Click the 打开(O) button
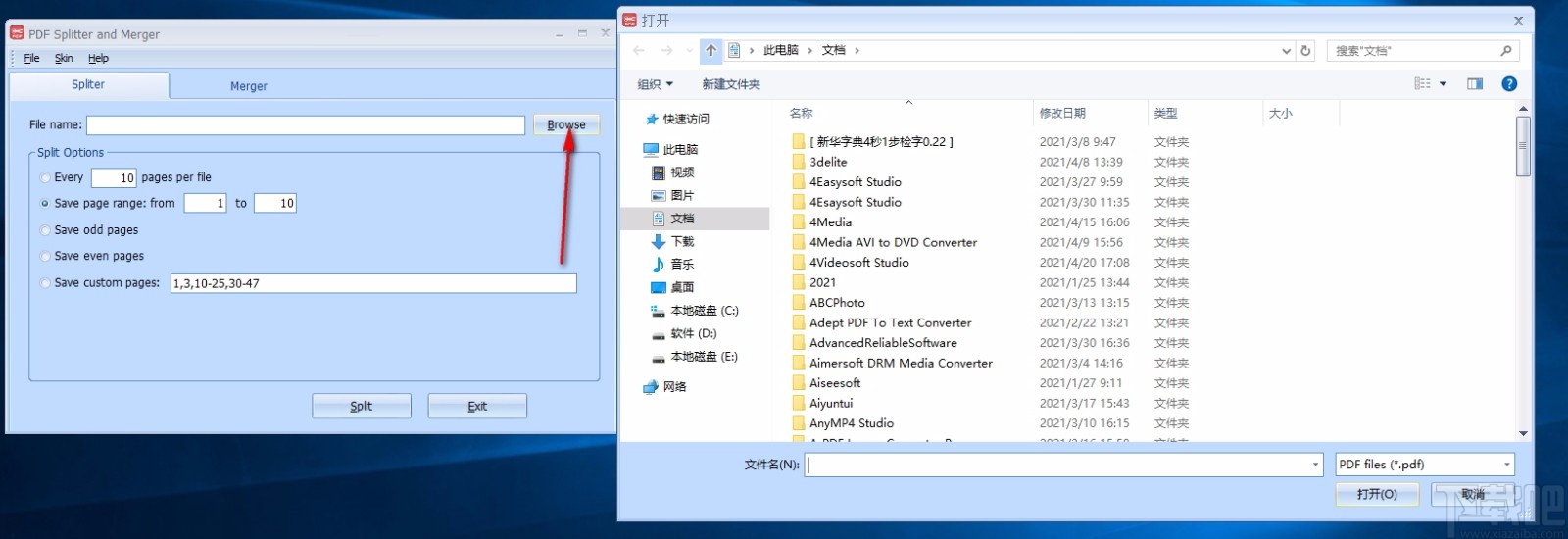The width and height of the screenshot is (1568, 539). coord(1377,494)
